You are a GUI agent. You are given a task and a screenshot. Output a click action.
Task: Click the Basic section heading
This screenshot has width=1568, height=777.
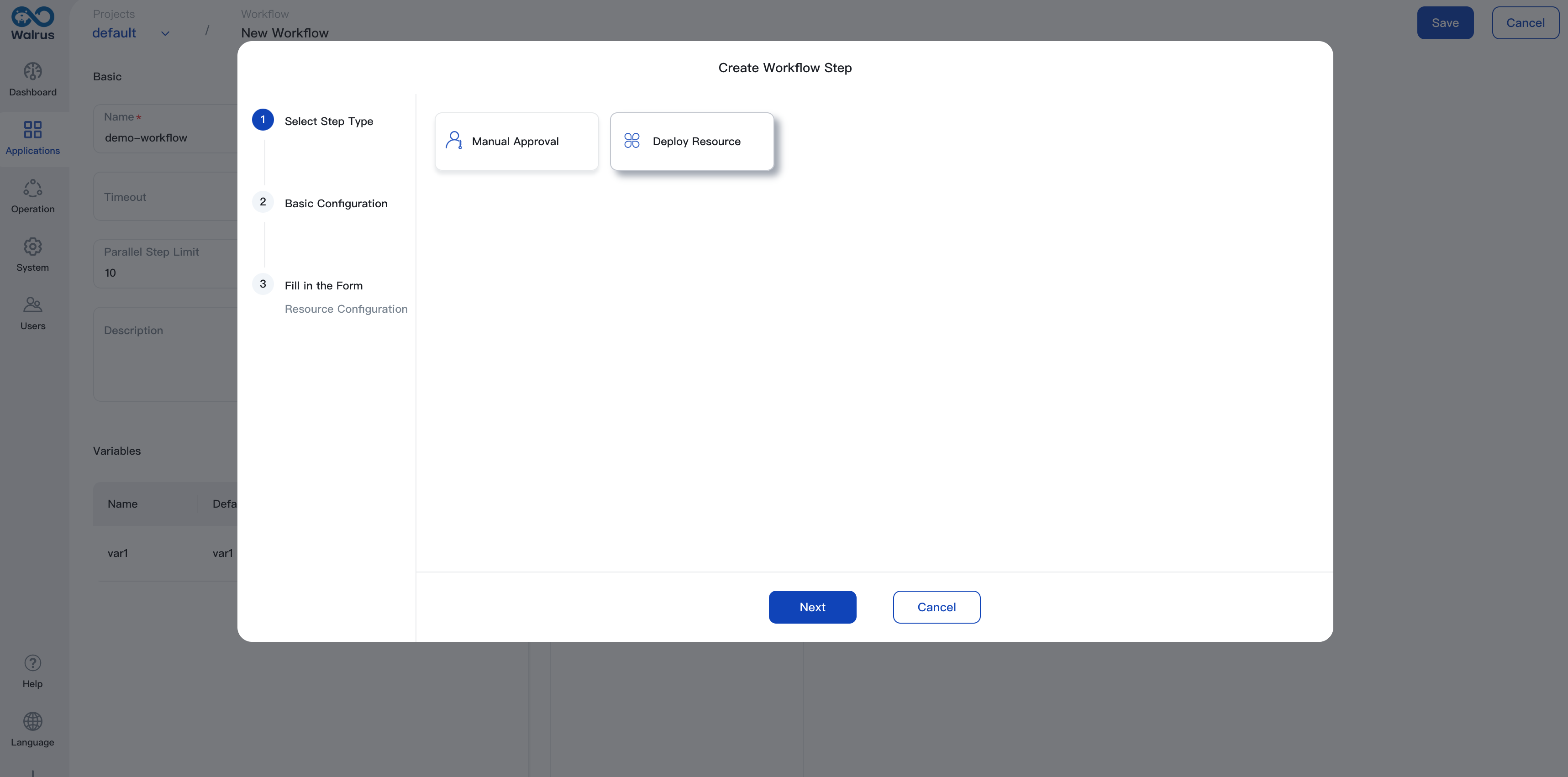click(x=107, y=77)
